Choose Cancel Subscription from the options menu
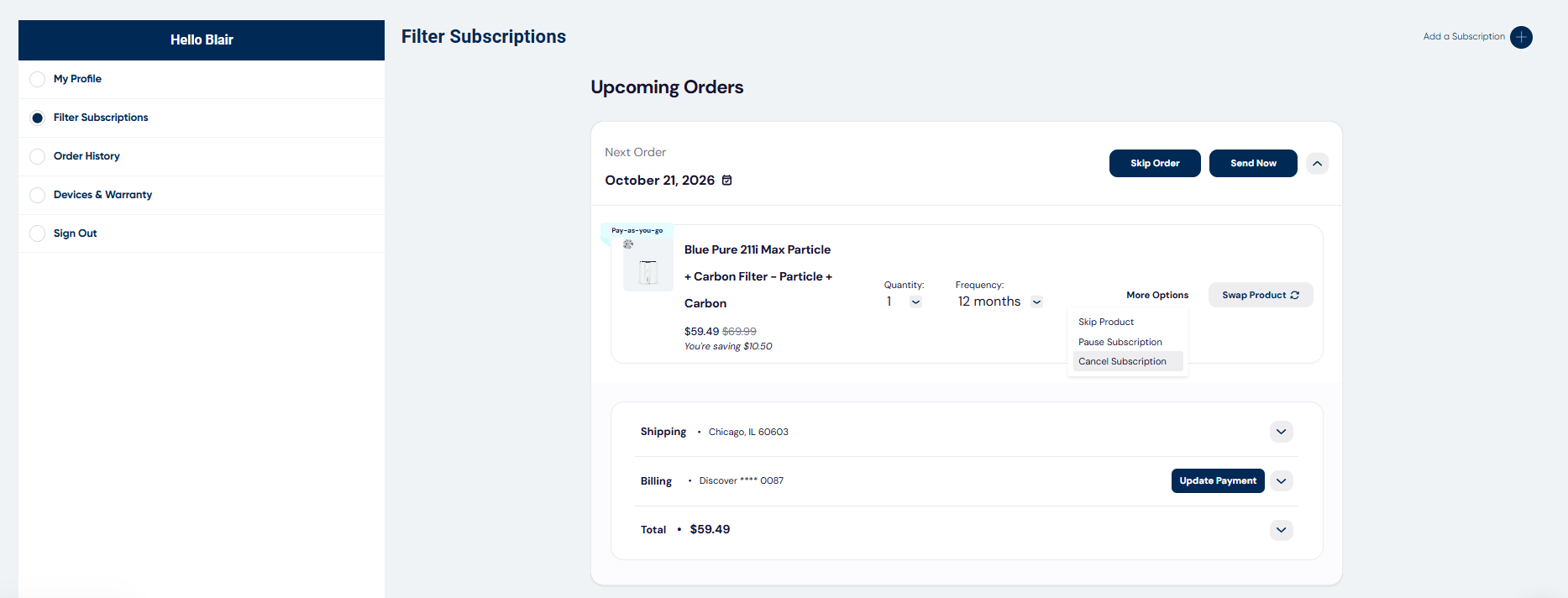Image resolution: width=1568 pixels, height=598 pixels. (1128, 361)
